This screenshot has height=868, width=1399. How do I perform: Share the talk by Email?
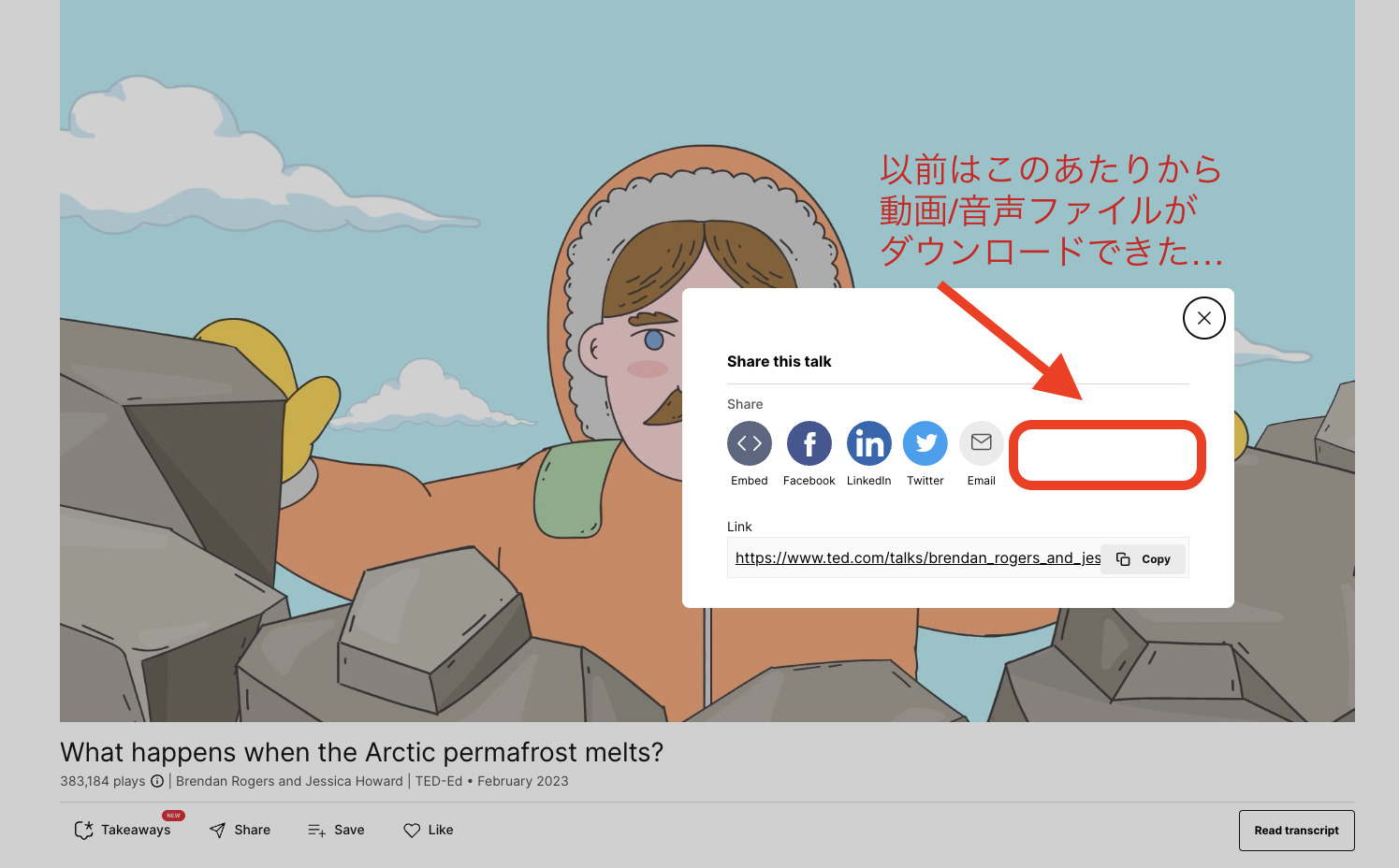(x=982, y=443)
